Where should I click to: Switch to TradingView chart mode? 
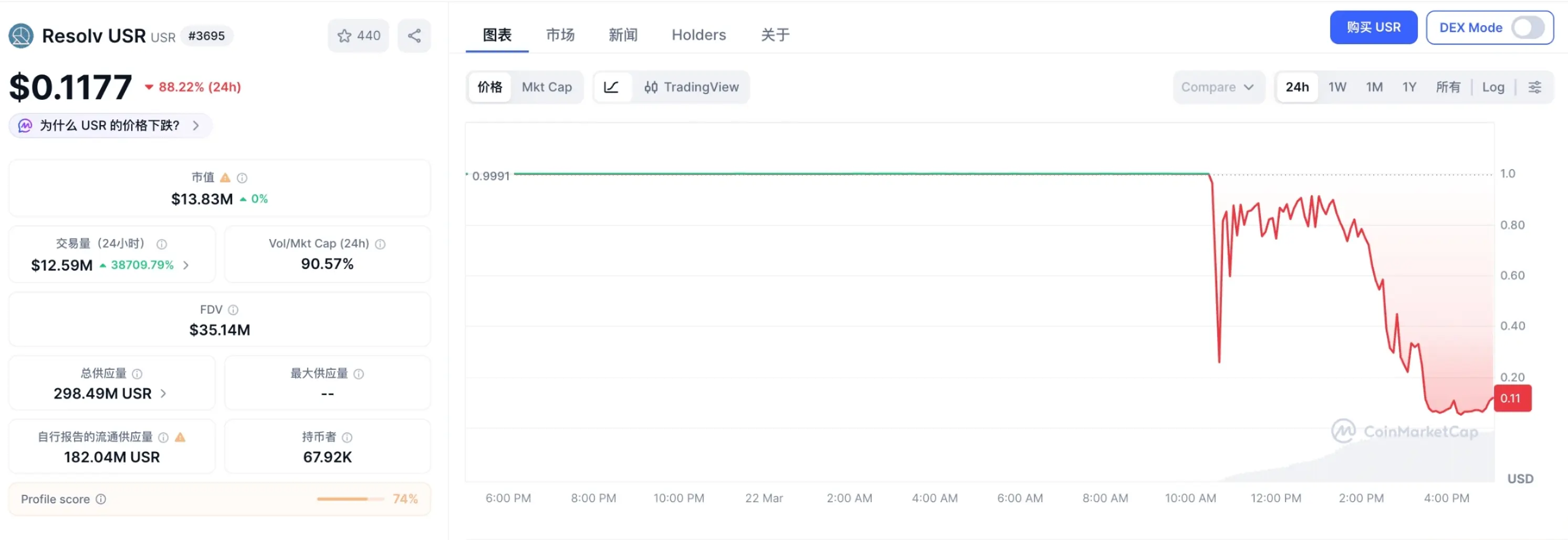click(692, 87)
